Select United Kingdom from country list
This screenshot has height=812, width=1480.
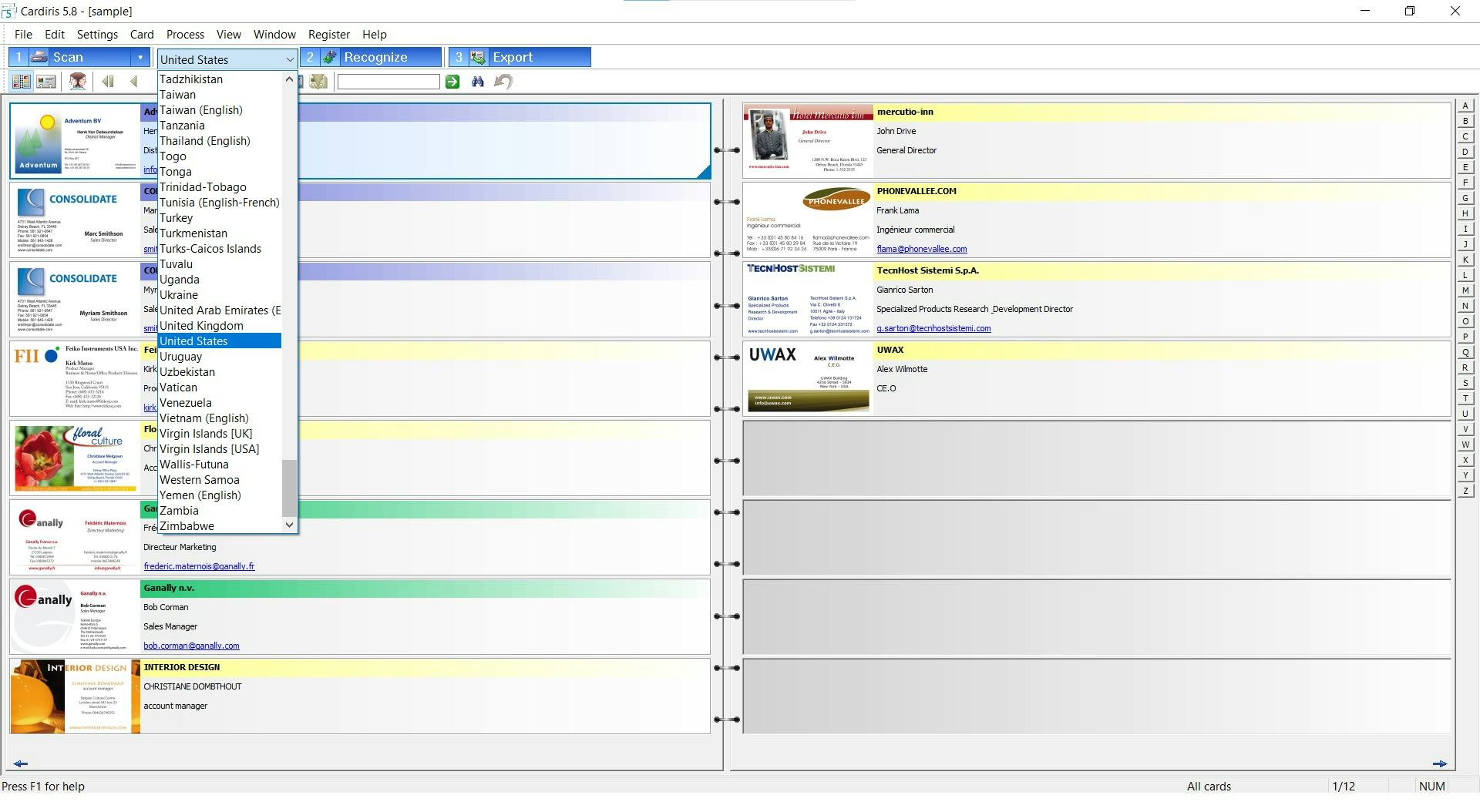click(x=220, y=326)
